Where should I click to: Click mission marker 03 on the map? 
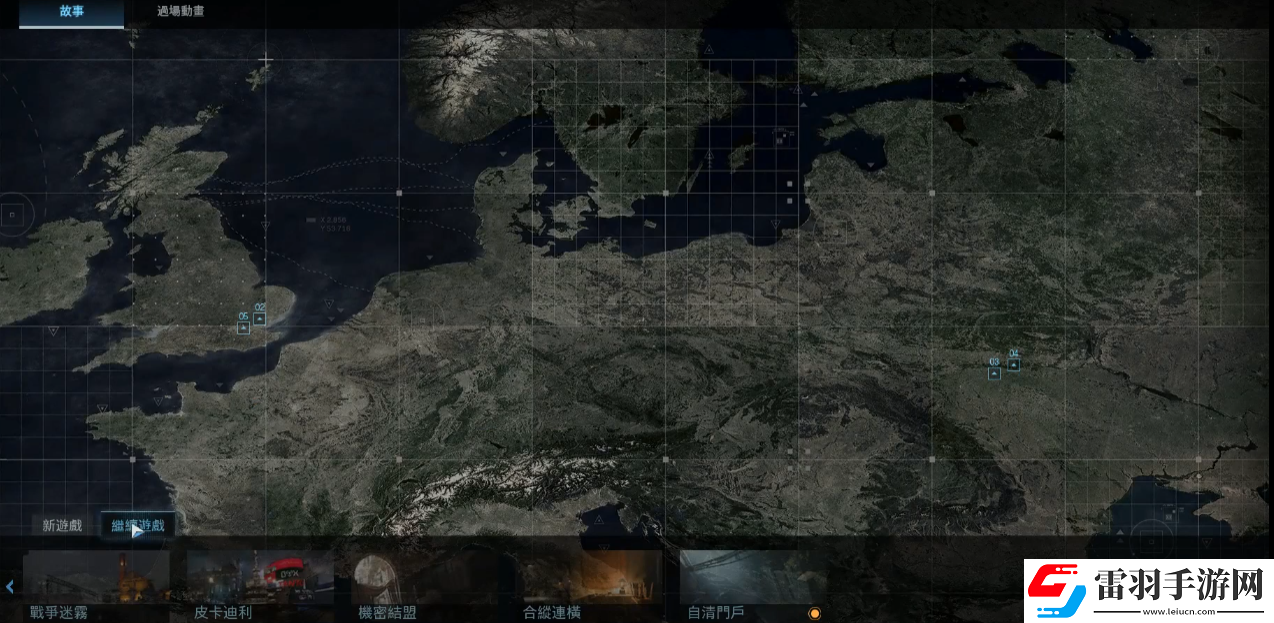click(994, 373)
